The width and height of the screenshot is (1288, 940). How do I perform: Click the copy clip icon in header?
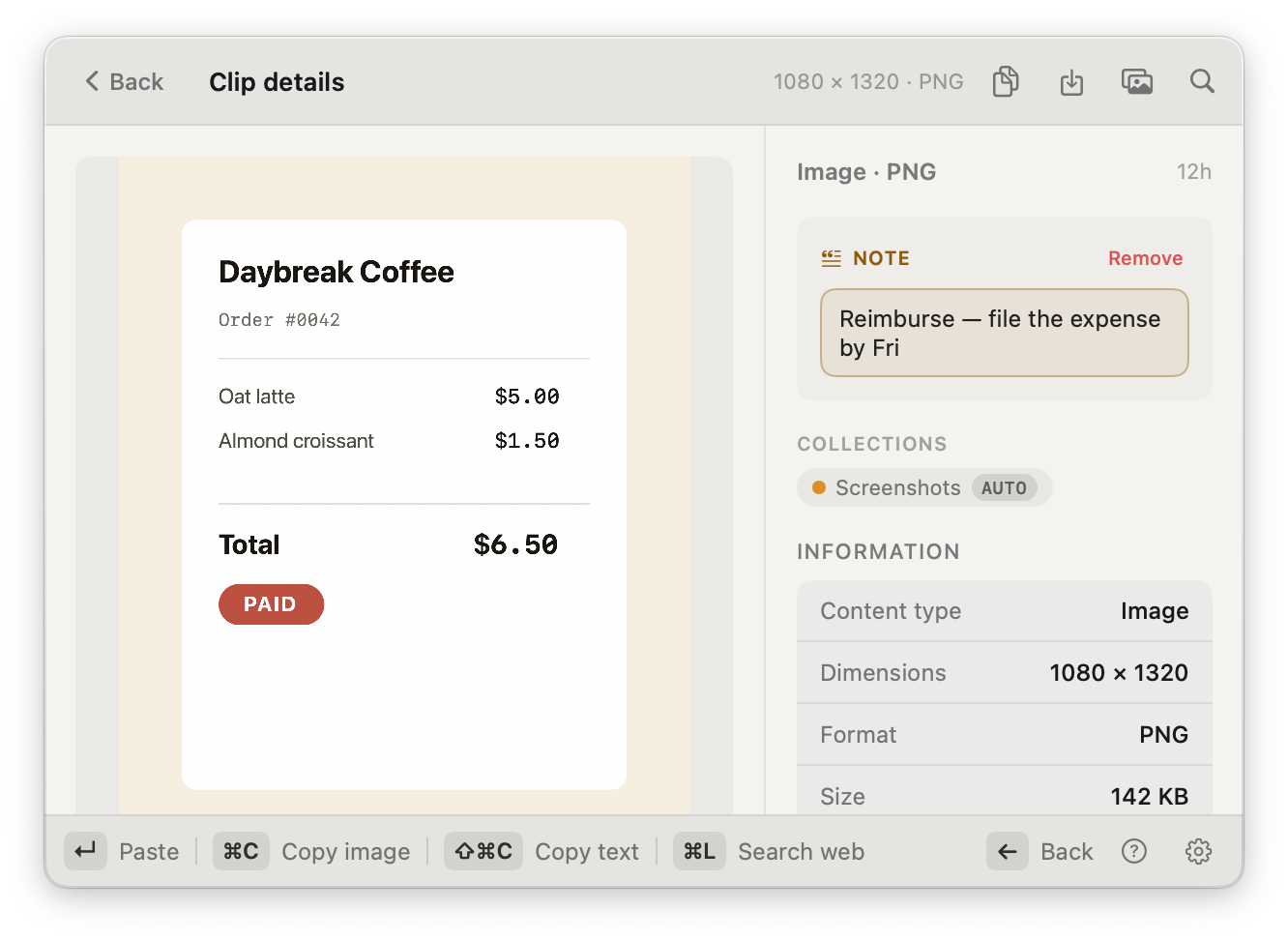(1006, 81)
